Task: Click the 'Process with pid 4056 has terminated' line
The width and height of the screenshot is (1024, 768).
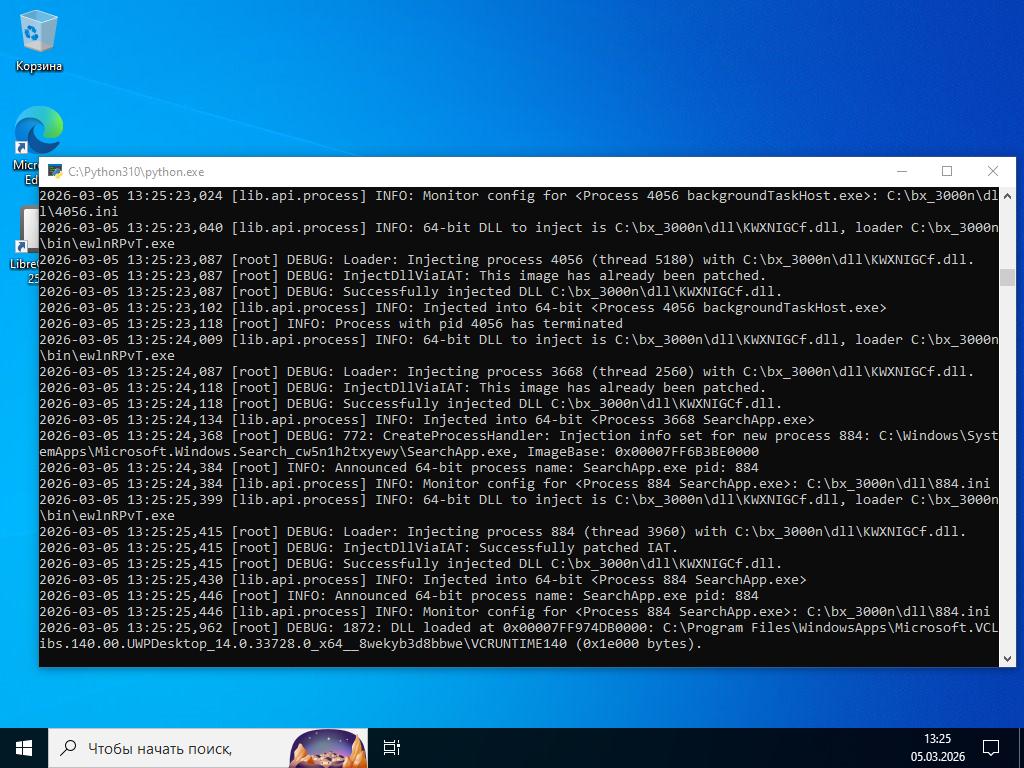Action: (x=478, y=323)
